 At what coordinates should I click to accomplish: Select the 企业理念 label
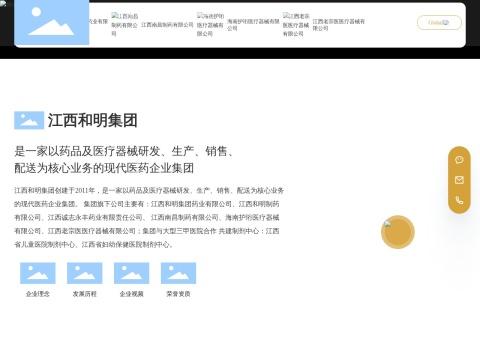38,294
